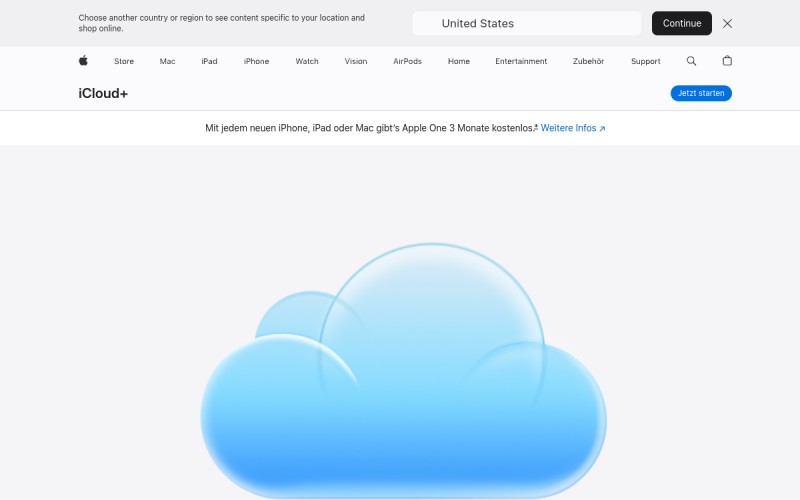Click the large iCloud cloud image
The width and height of the screenshot is (800, 500).
pyautogui.click(x=404, y=370)
